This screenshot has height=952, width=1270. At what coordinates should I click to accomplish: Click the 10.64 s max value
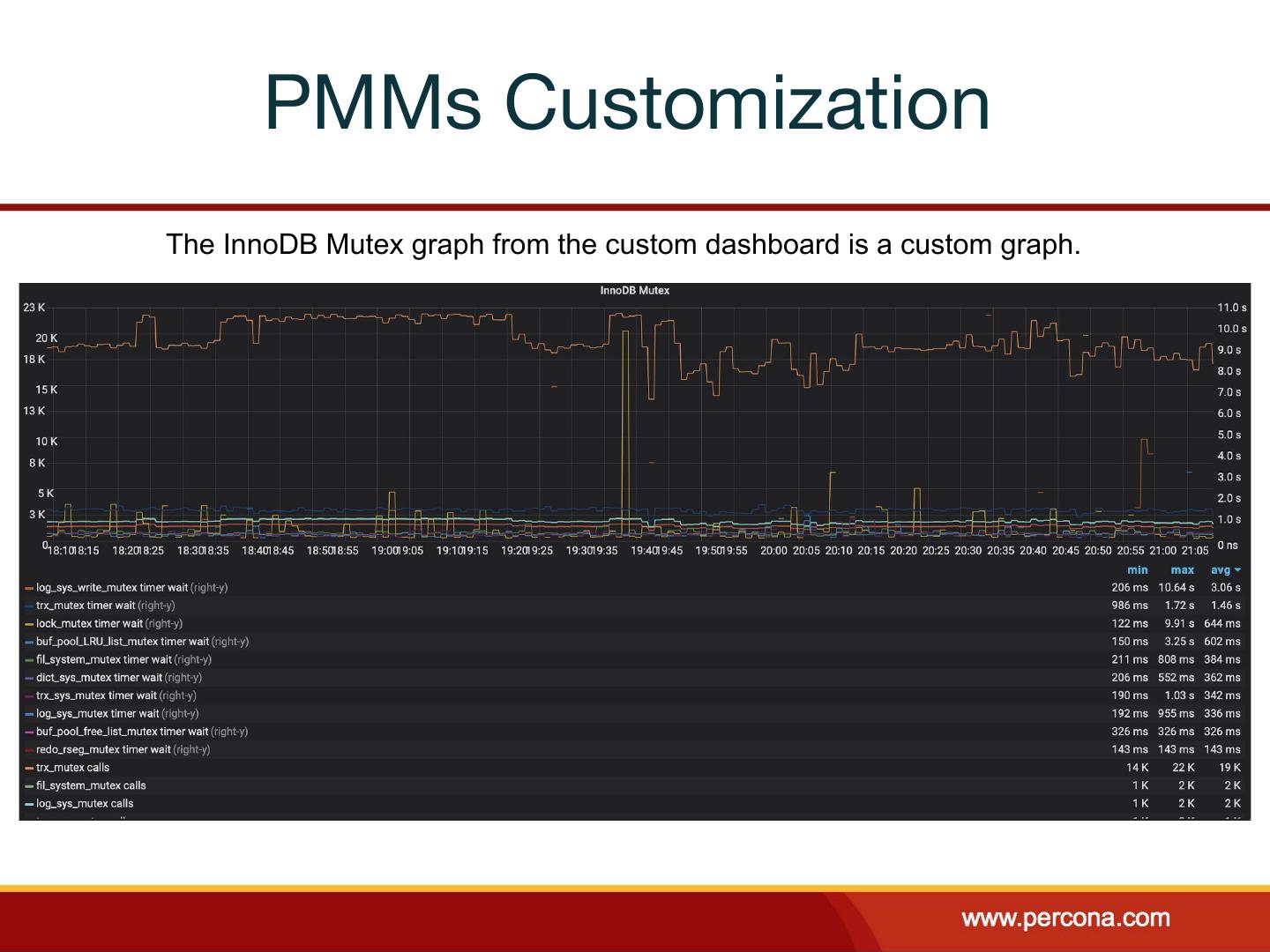1177,588
